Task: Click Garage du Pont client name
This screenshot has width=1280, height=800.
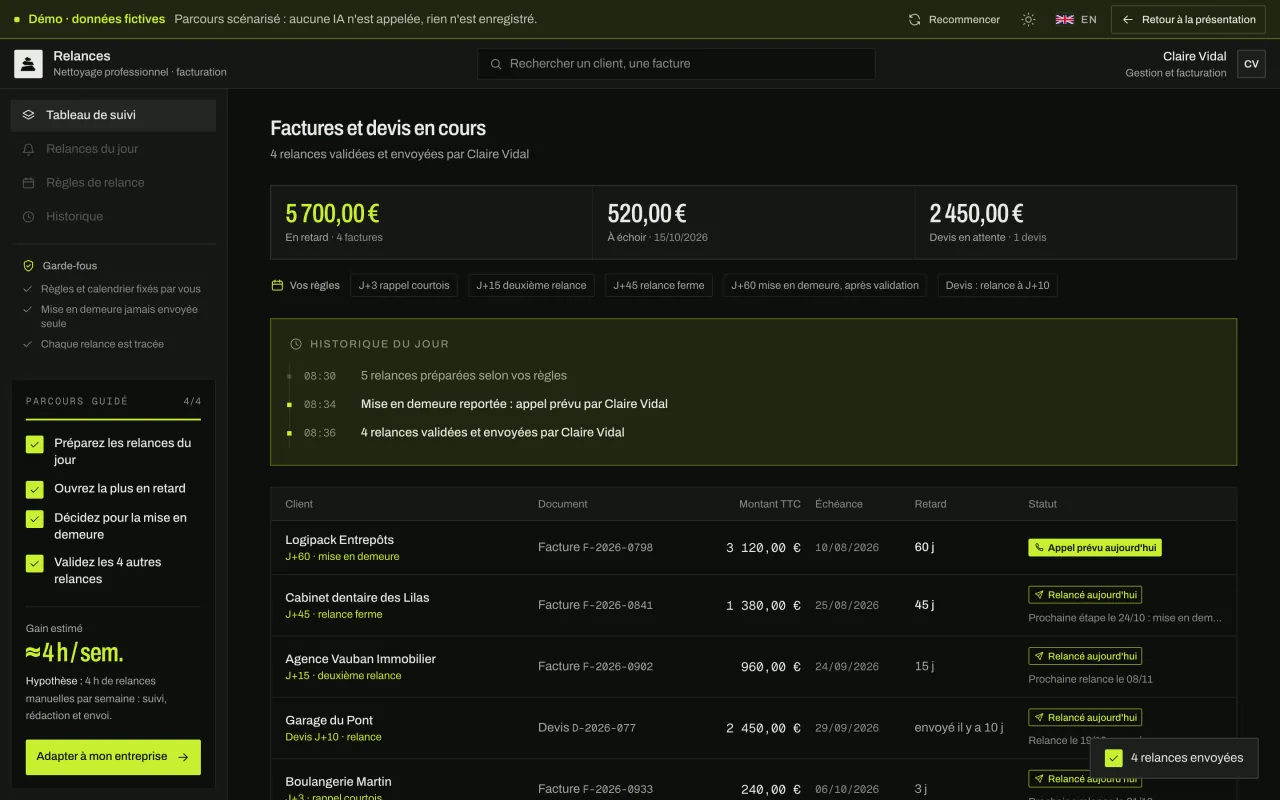Action: click(x=329, y=720)
